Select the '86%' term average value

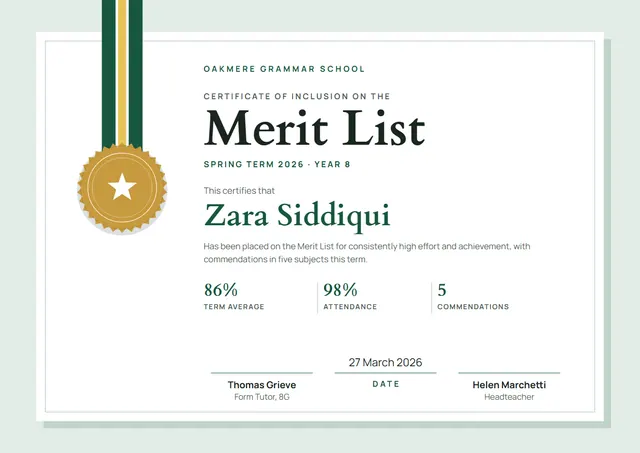tap(221, 290)
